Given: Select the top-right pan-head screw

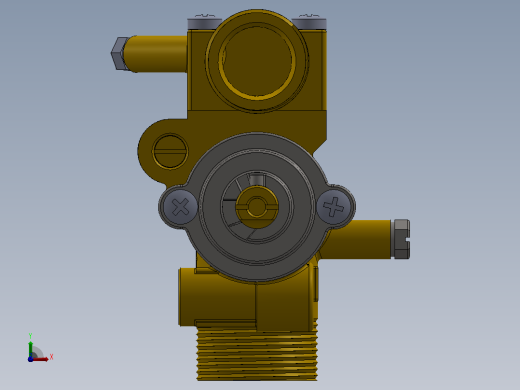Looking at the screenshot, I should point(309,23).
